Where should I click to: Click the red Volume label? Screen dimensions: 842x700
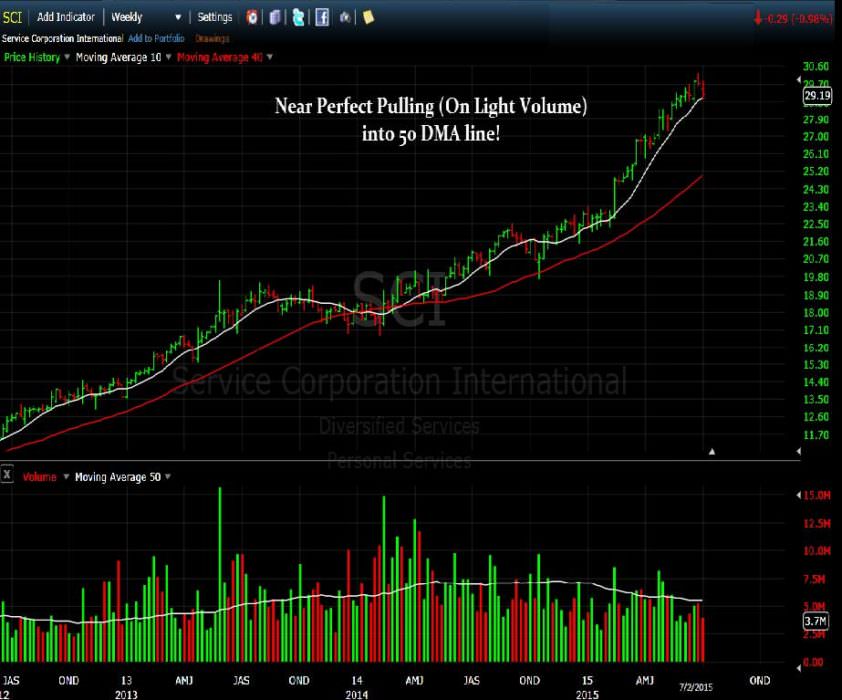[39, 477]
